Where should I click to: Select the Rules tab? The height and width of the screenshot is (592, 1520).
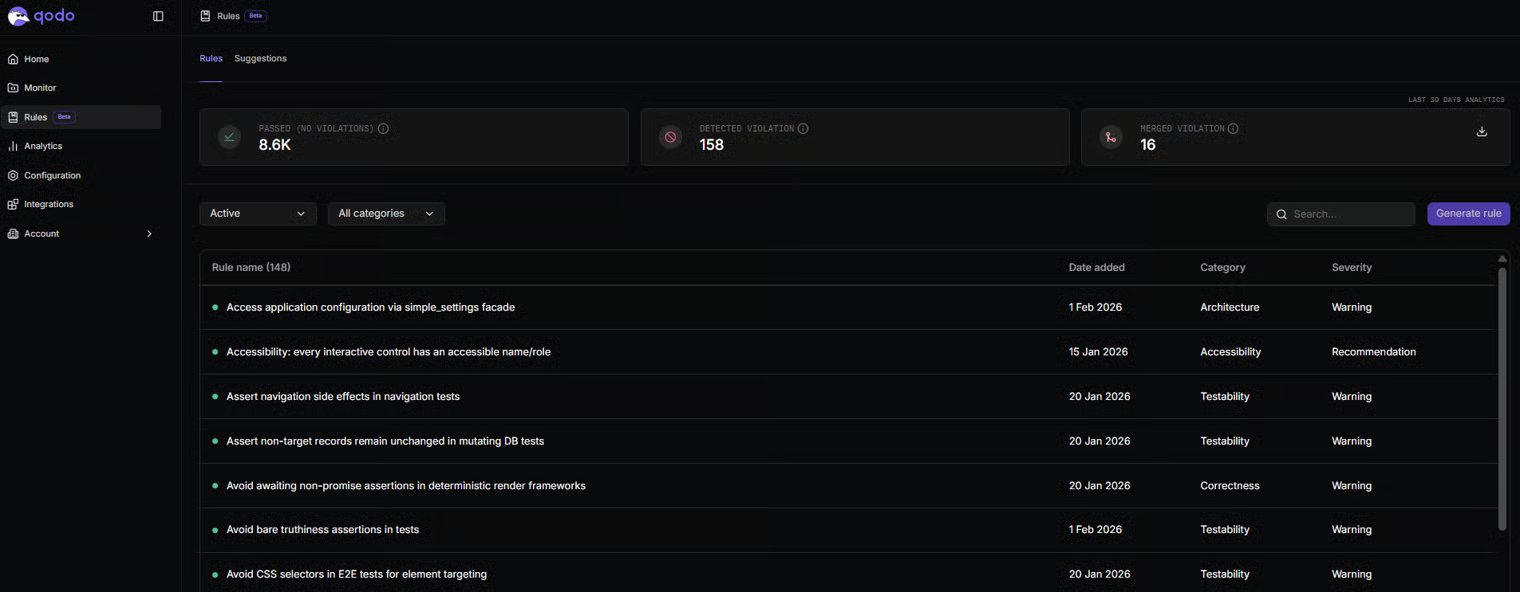(210, 58)
